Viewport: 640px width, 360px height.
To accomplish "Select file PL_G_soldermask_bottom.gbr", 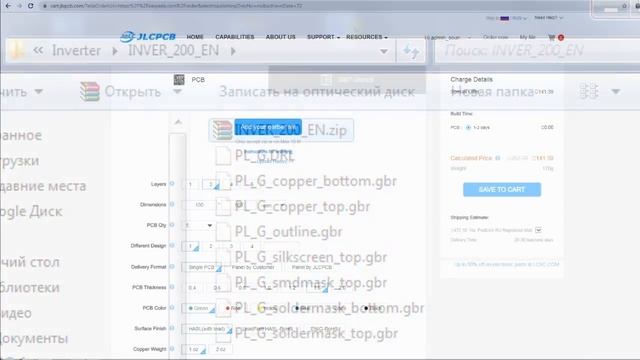I will pyautogui.click(x=329, y=308).
